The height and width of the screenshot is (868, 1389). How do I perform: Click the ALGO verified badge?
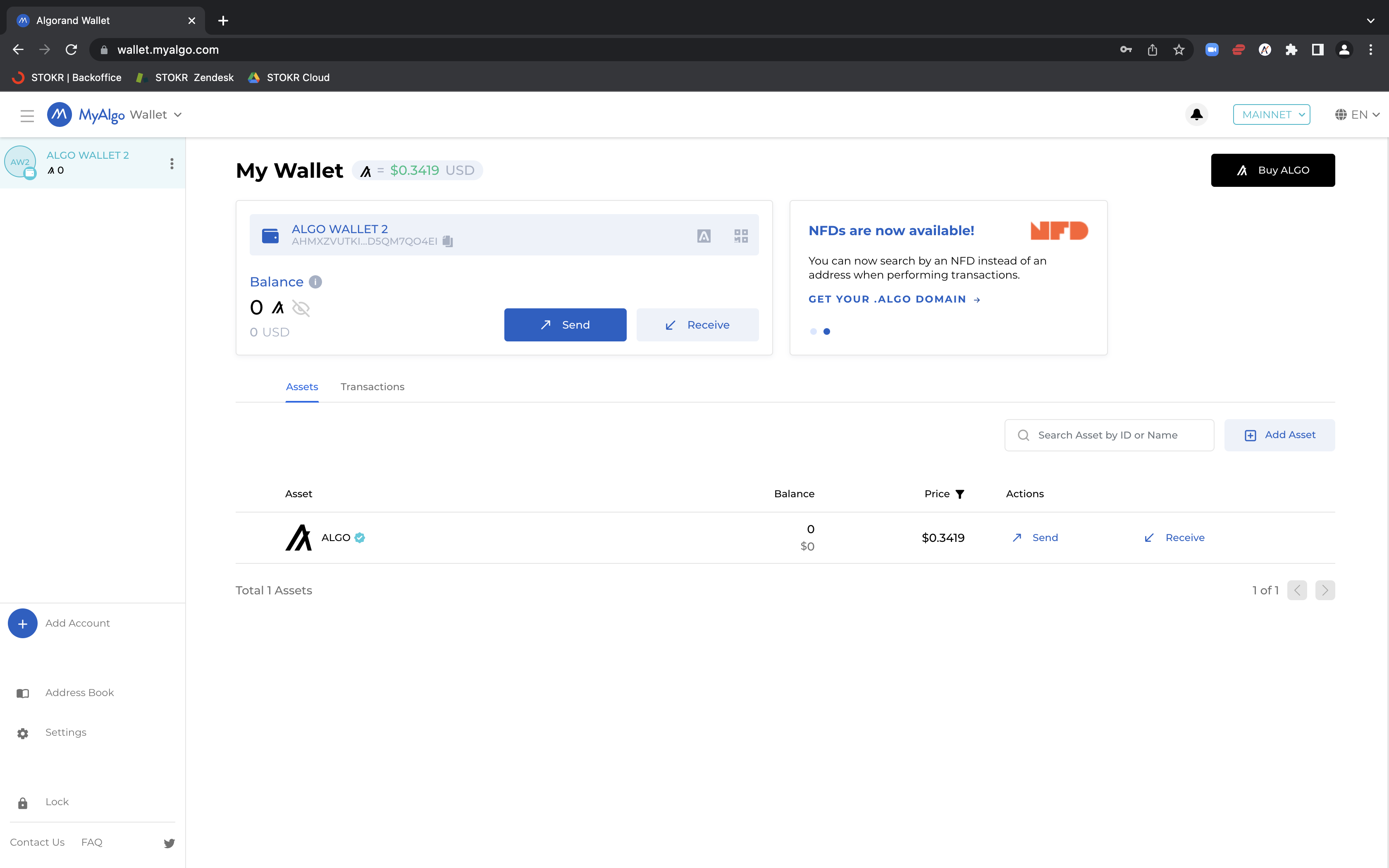(360, 538)
